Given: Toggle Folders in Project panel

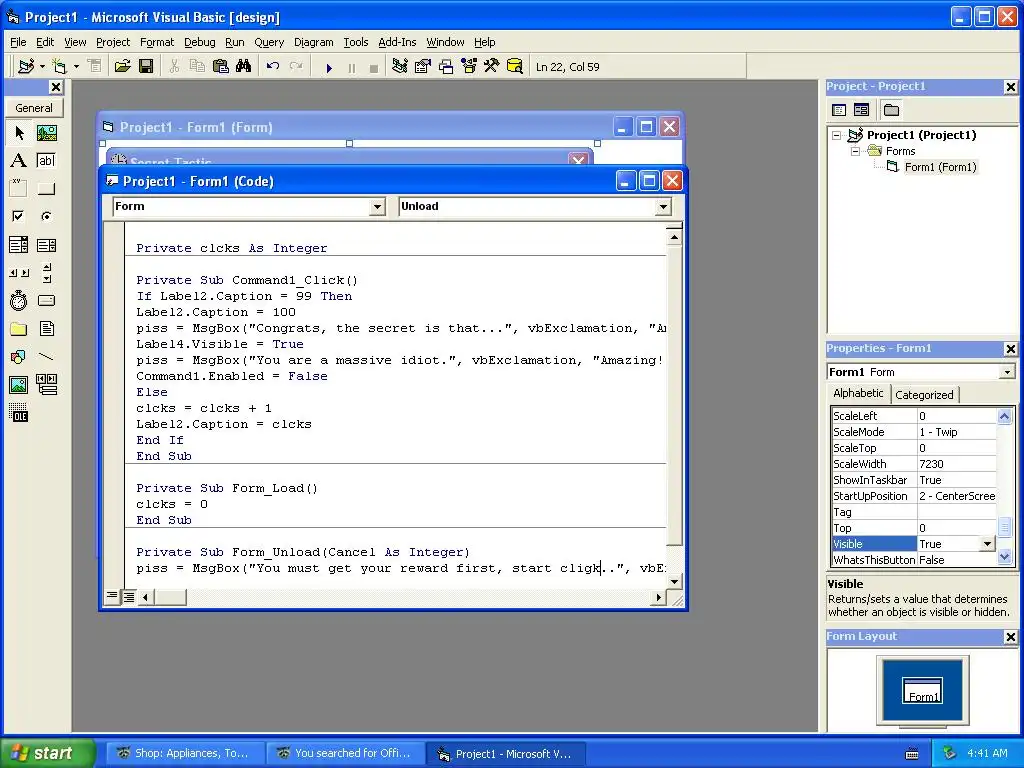Looking at the screenshot, I should [x=891, y=110].
